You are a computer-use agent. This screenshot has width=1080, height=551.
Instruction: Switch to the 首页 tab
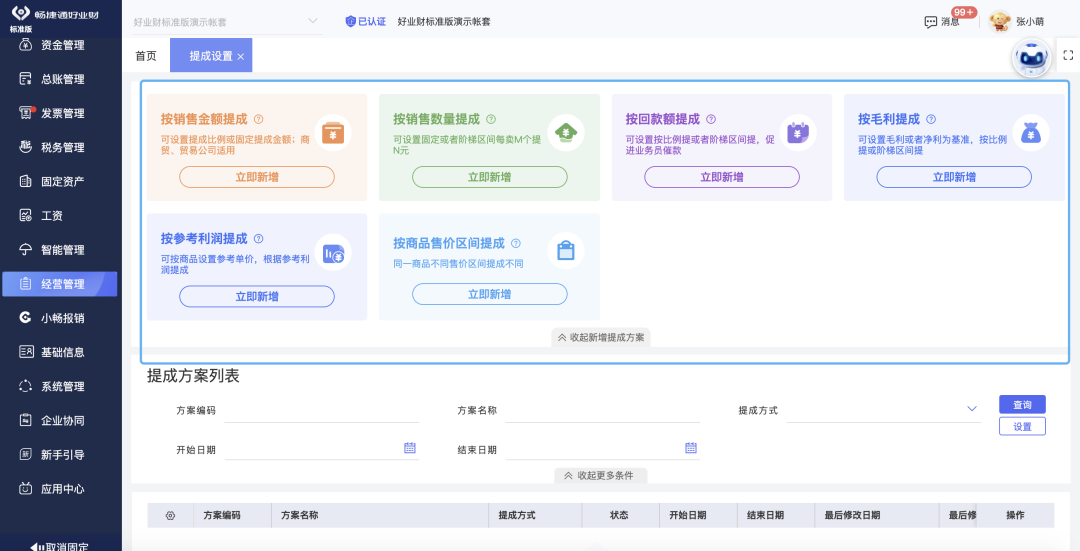(145, 56)
